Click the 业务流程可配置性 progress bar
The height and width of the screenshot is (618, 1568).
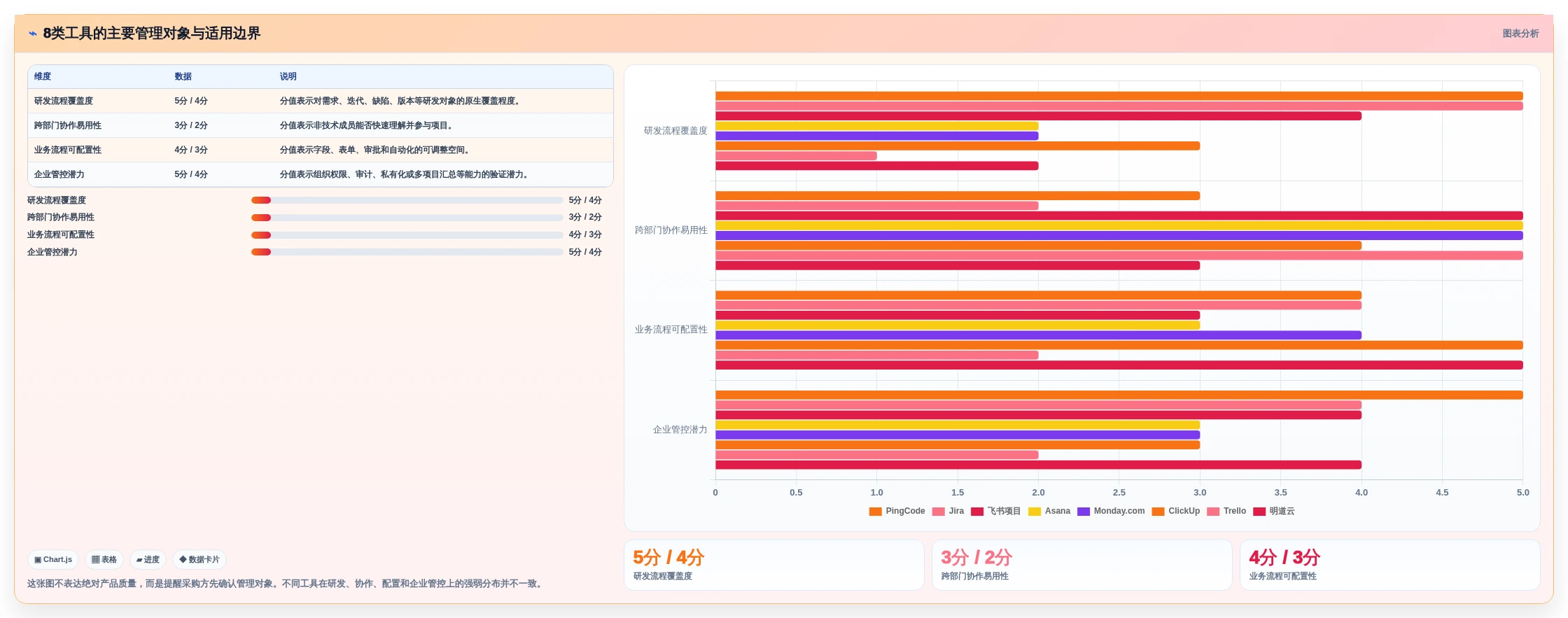407,234
